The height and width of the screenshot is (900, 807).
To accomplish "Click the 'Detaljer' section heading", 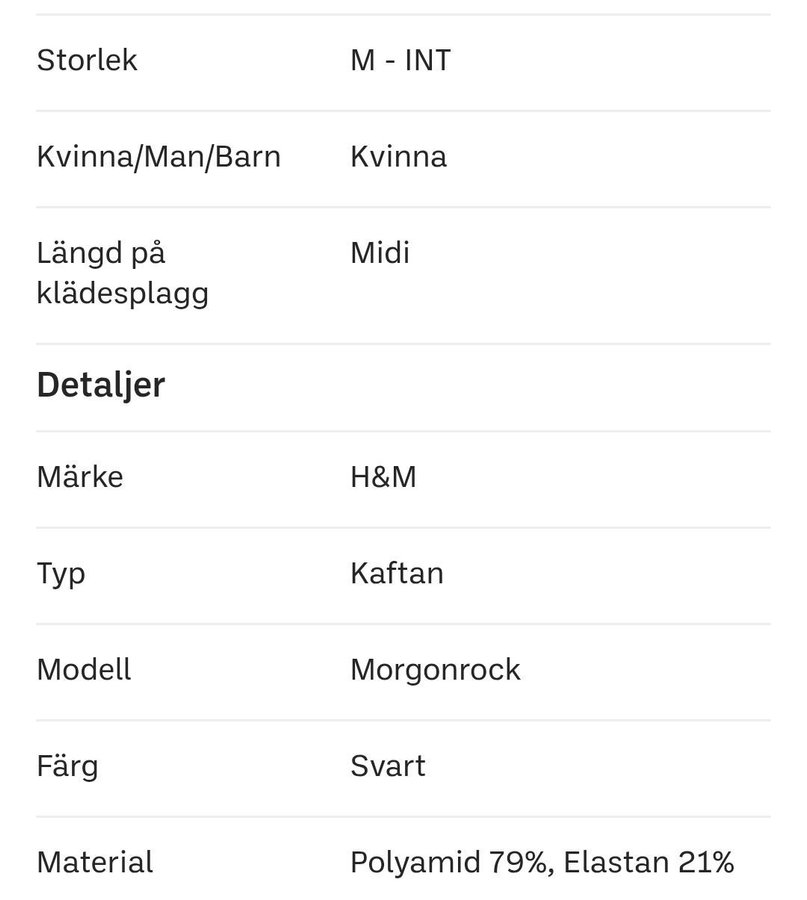I will click(x=100, y=385).
